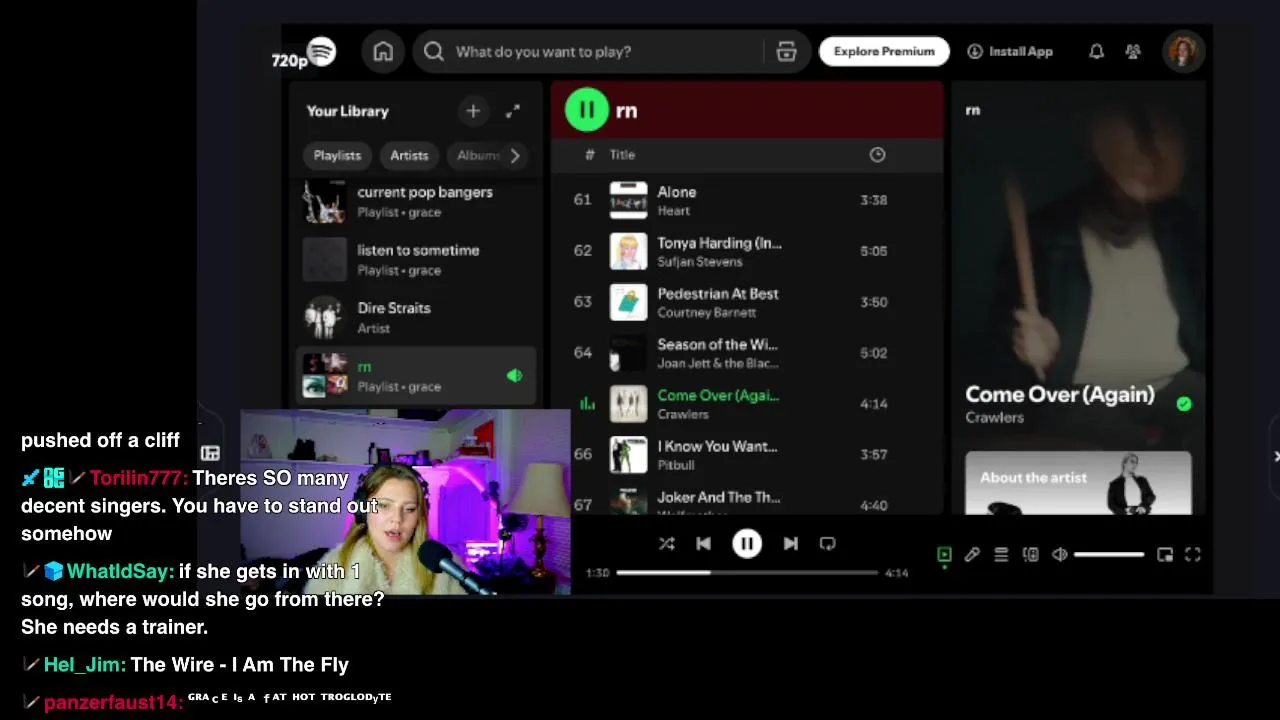Select track Joker And The Thief

coord(745,500)
